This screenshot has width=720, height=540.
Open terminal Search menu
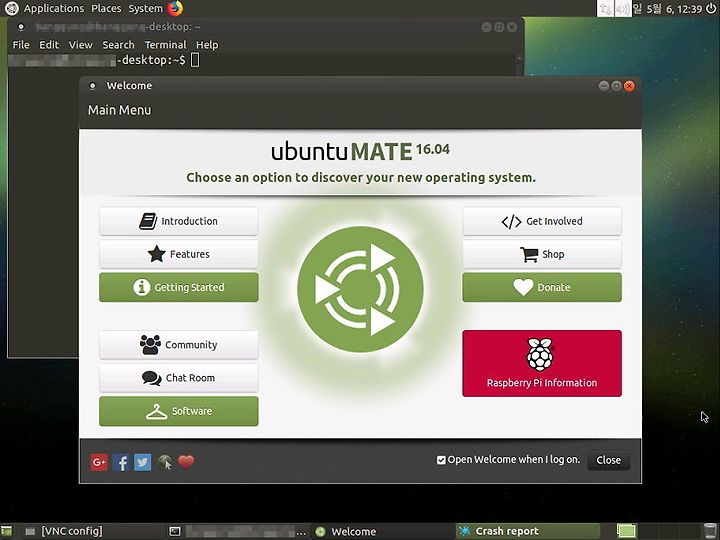pos(118,45)
